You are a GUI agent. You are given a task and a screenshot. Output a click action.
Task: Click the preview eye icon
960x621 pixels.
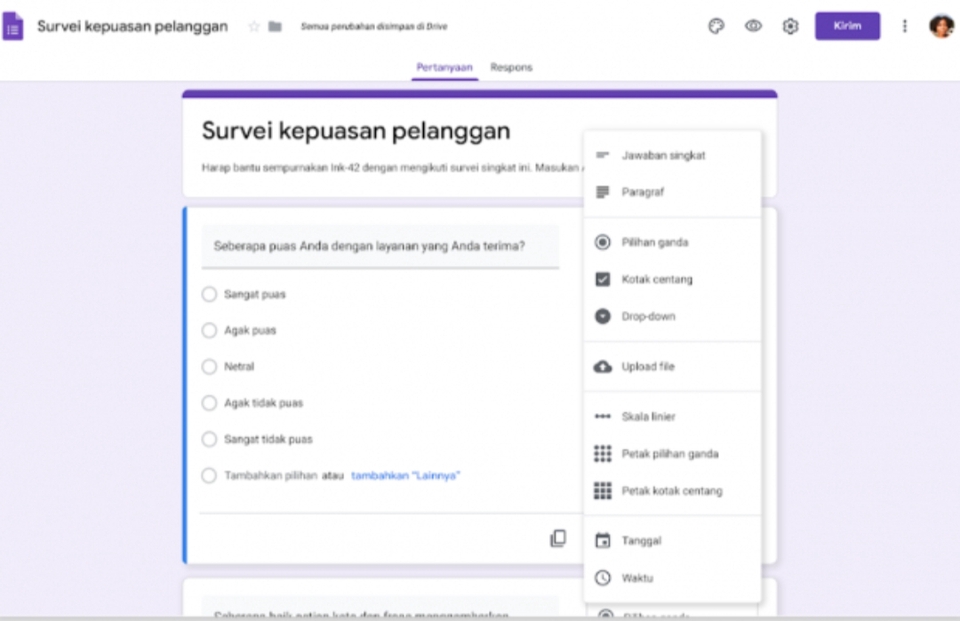coord(753,26)
